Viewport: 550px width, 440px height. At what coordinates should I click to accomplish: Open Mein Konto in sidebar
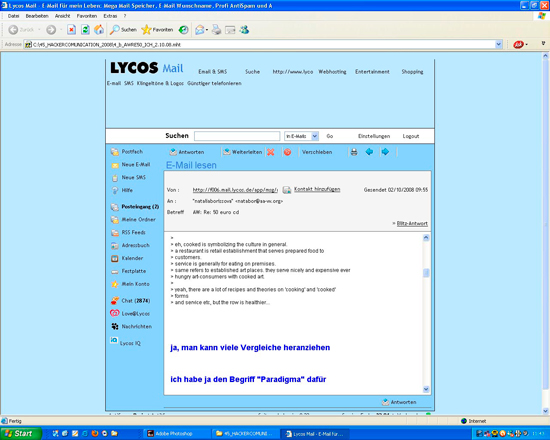[130, 284]
